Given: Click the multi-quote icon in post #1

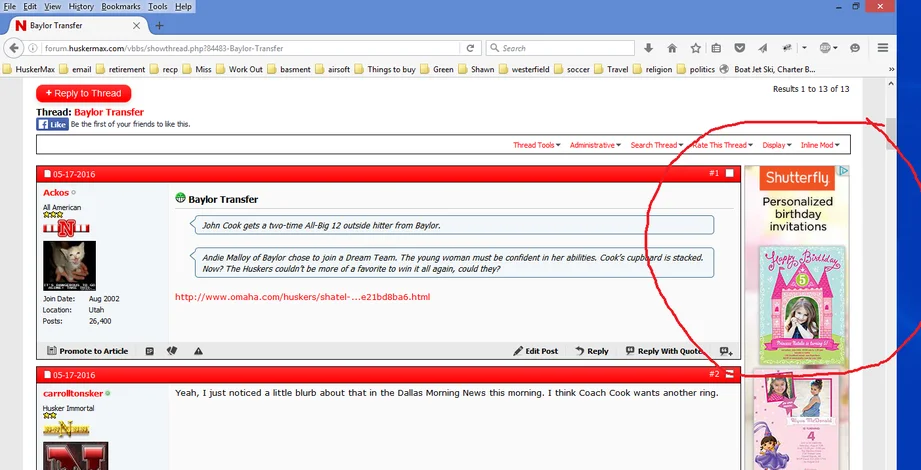Looking at the screenshot, I should (726, 351).
